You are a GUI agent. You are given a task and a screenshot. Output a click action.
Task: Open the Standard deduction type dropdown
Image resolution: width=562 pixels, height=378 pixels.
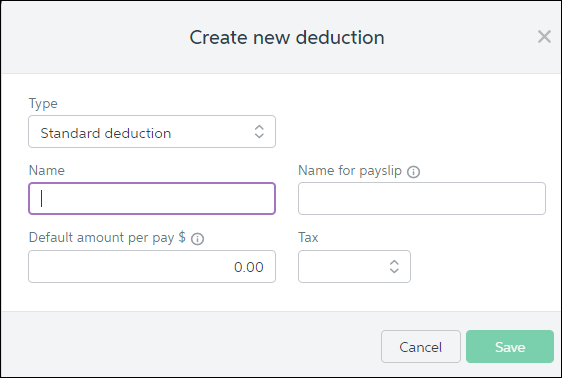pos(152,131)
